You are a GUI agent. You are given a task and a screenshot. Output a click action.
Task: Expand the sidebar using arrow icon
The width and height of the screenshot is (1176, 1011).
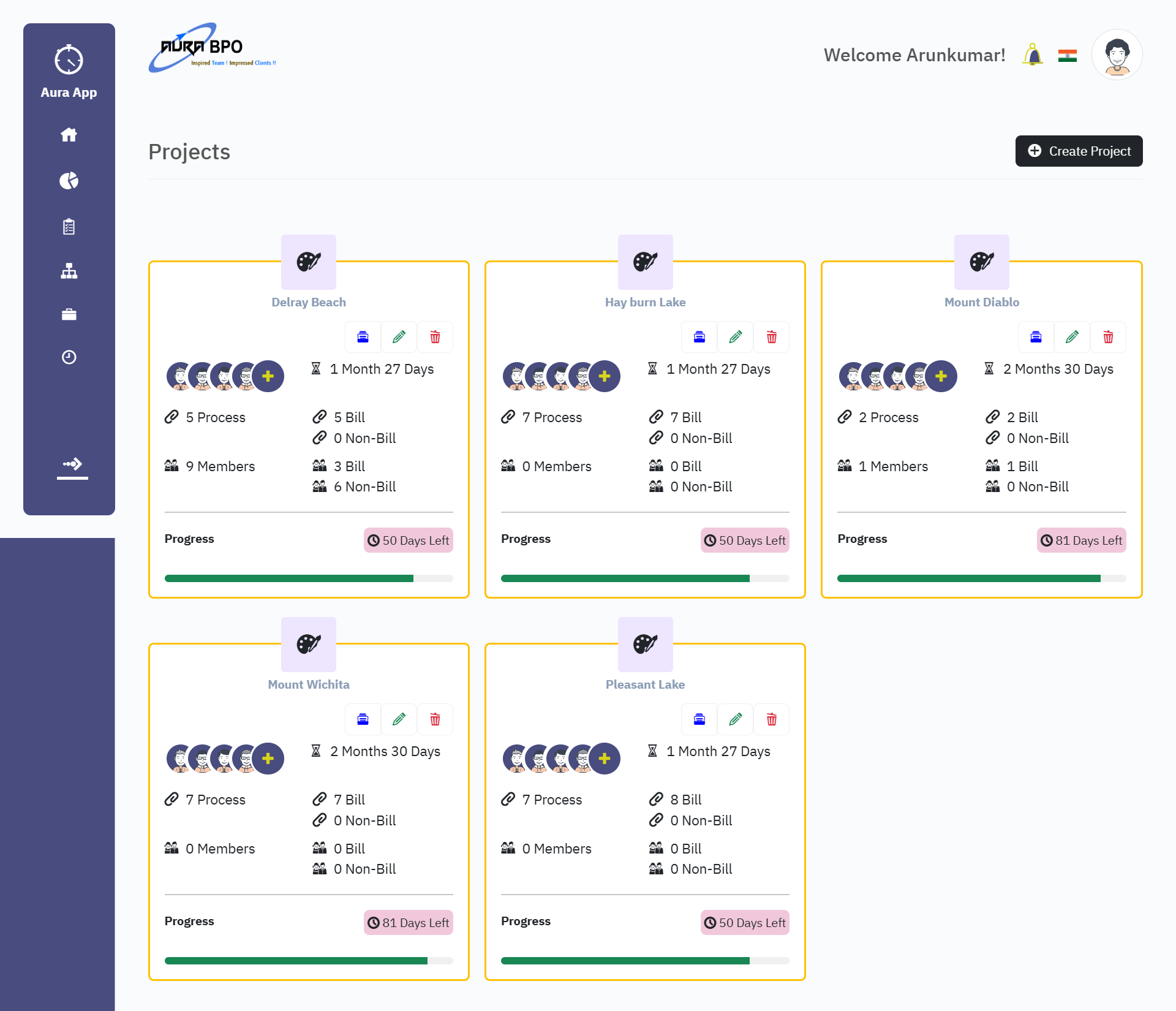[x=72, y=464]
